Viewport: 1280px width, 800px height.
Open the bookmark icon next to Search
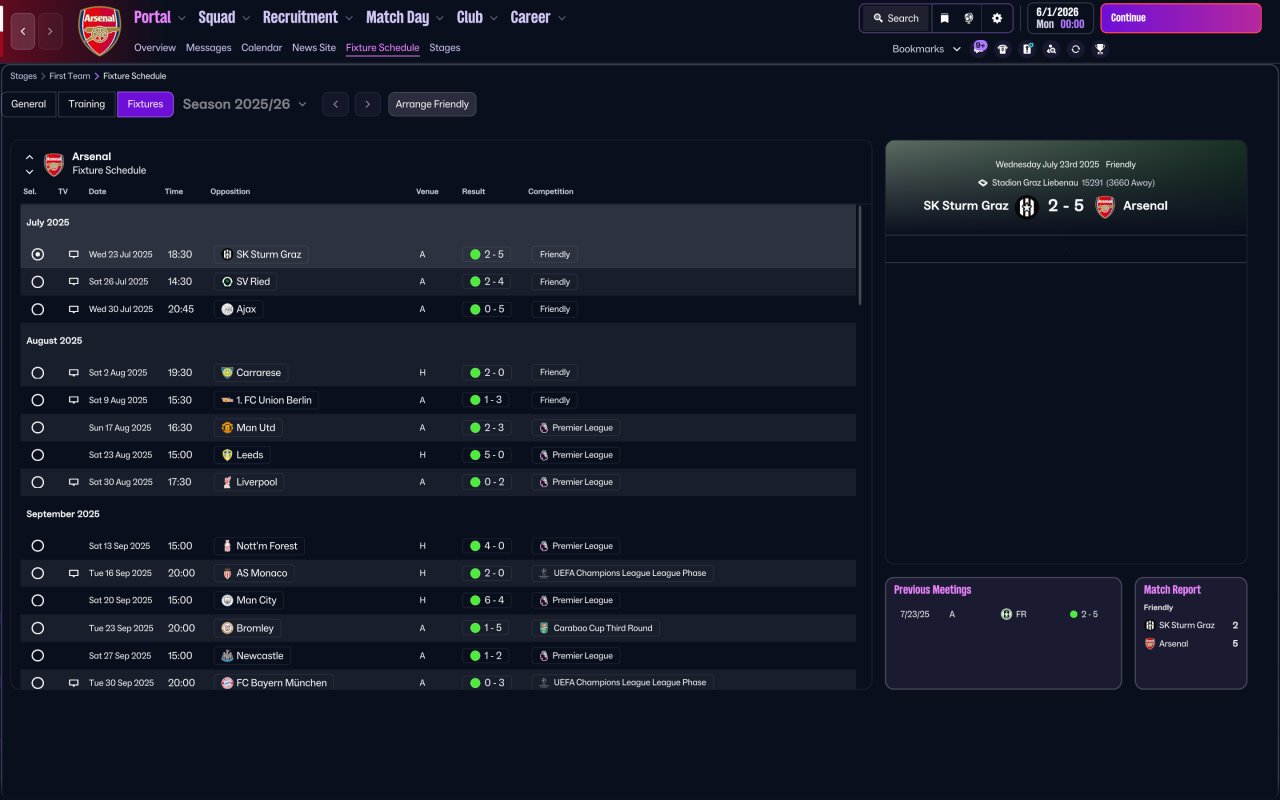(x=944, y=18)
